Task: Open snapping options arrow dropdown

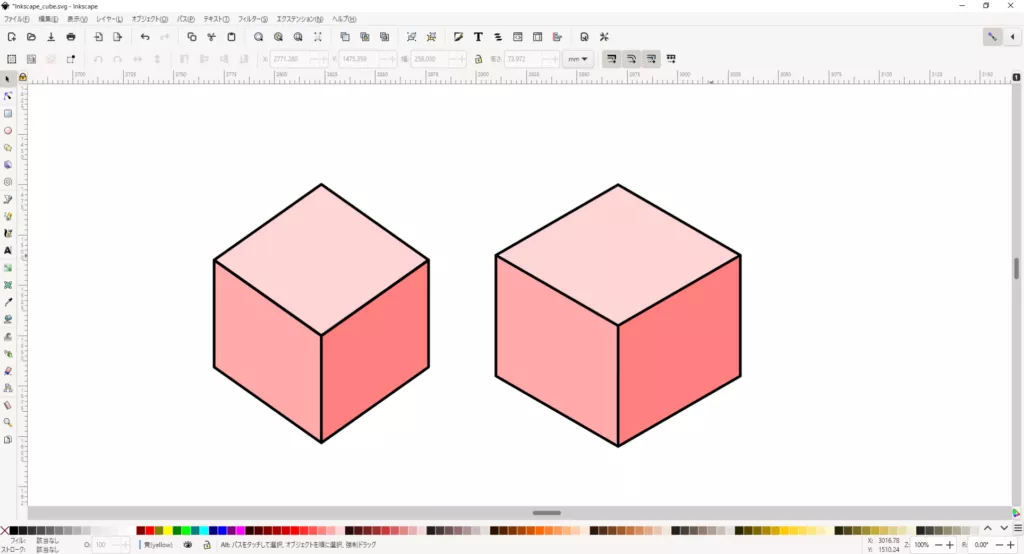Action: click(1012, 37)
